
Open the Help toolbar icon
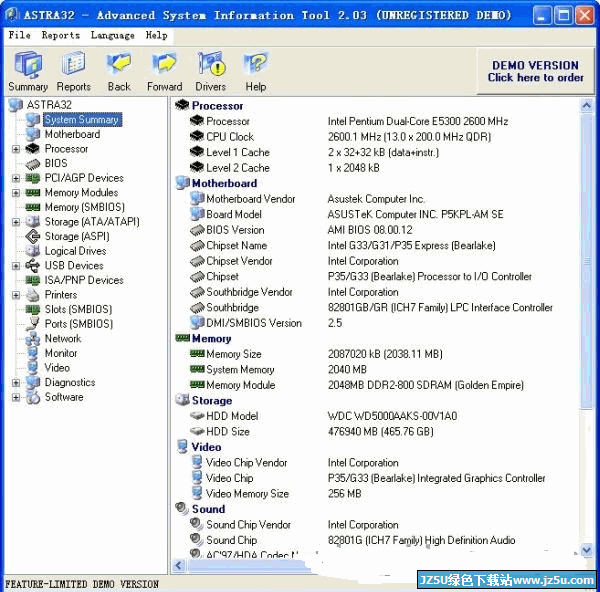(256, 72)
